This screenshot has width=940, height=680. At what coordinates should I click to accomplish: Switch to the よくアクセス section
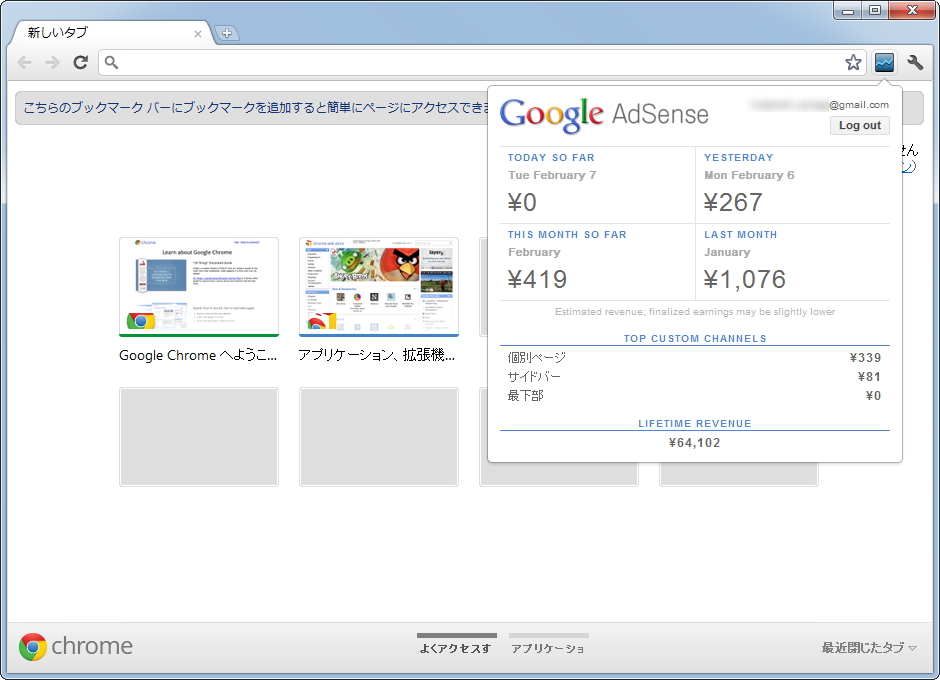(x=456, y=647)
